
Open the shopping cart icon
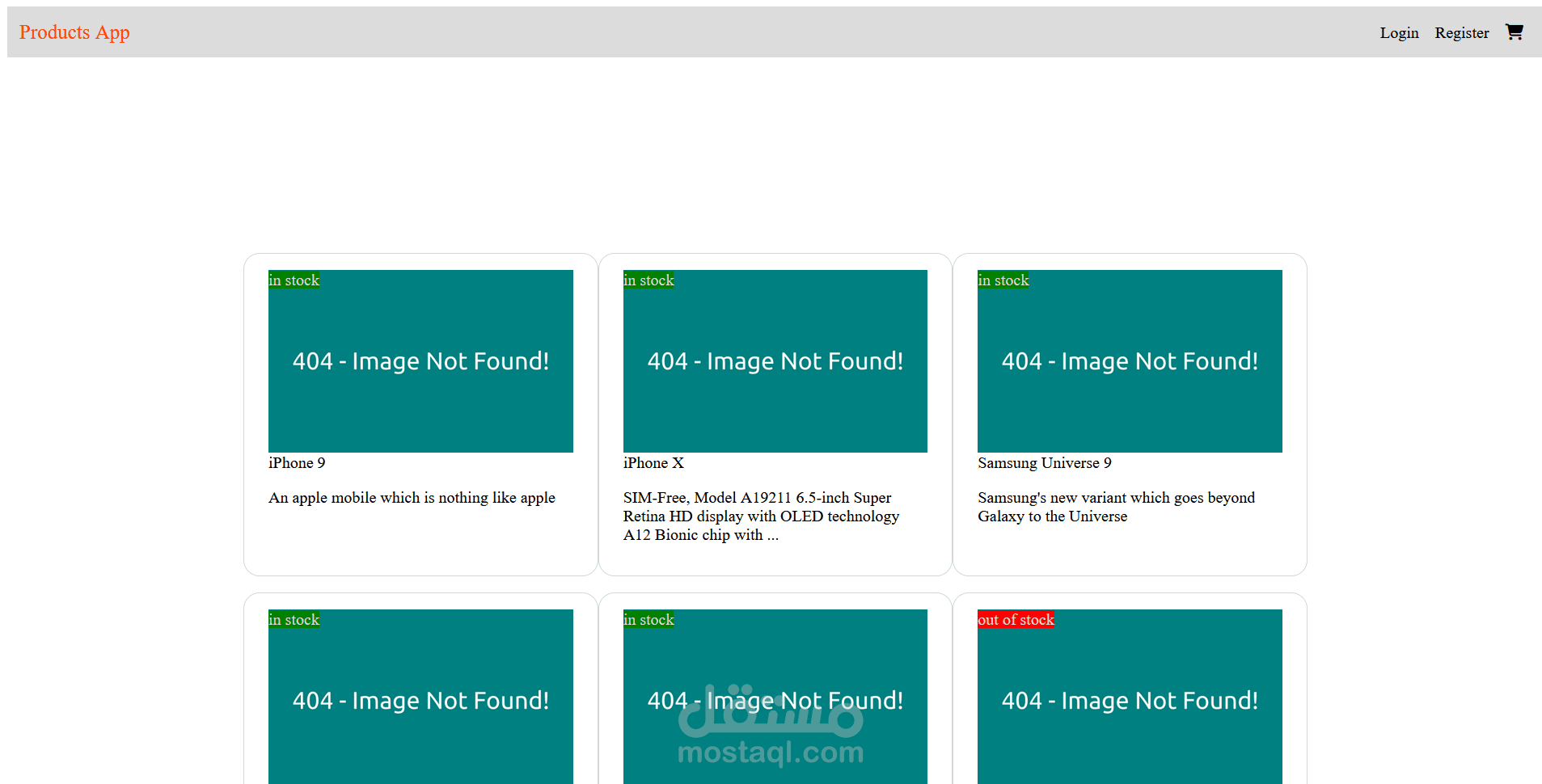(1514, 32)
